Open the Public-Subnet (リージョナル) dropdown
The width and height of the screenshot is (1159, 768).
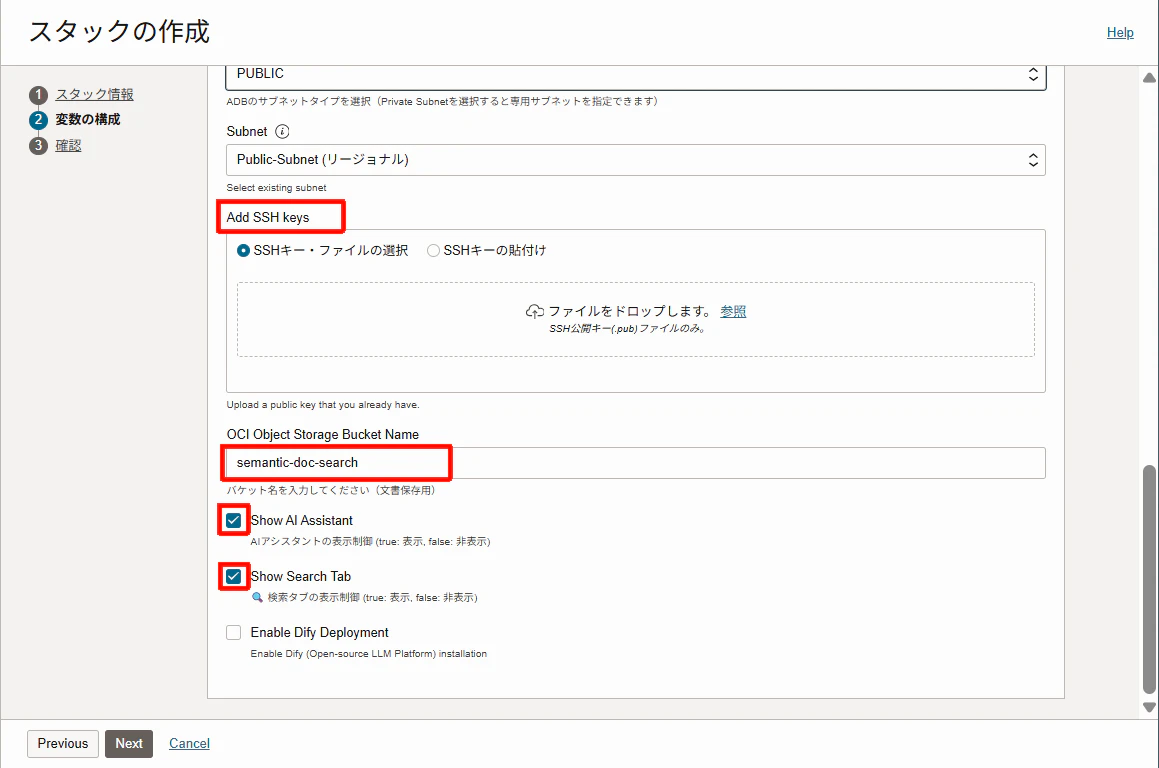tap(636, 160)
